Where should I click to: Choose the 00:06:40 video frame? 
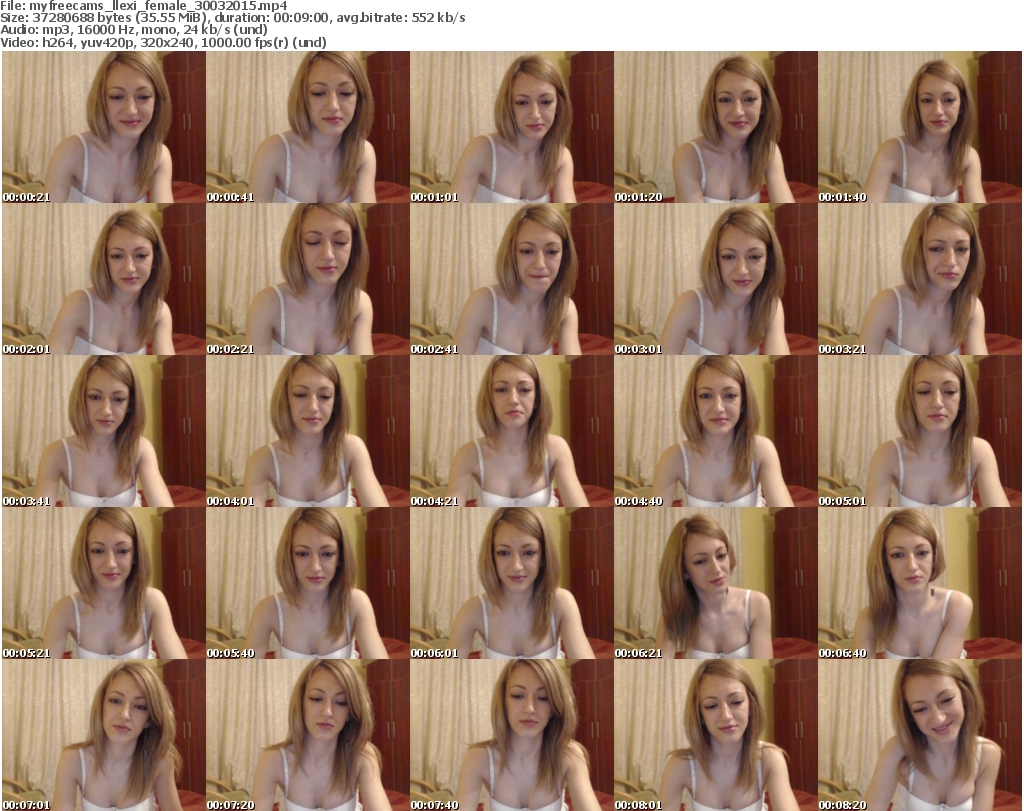920,583
